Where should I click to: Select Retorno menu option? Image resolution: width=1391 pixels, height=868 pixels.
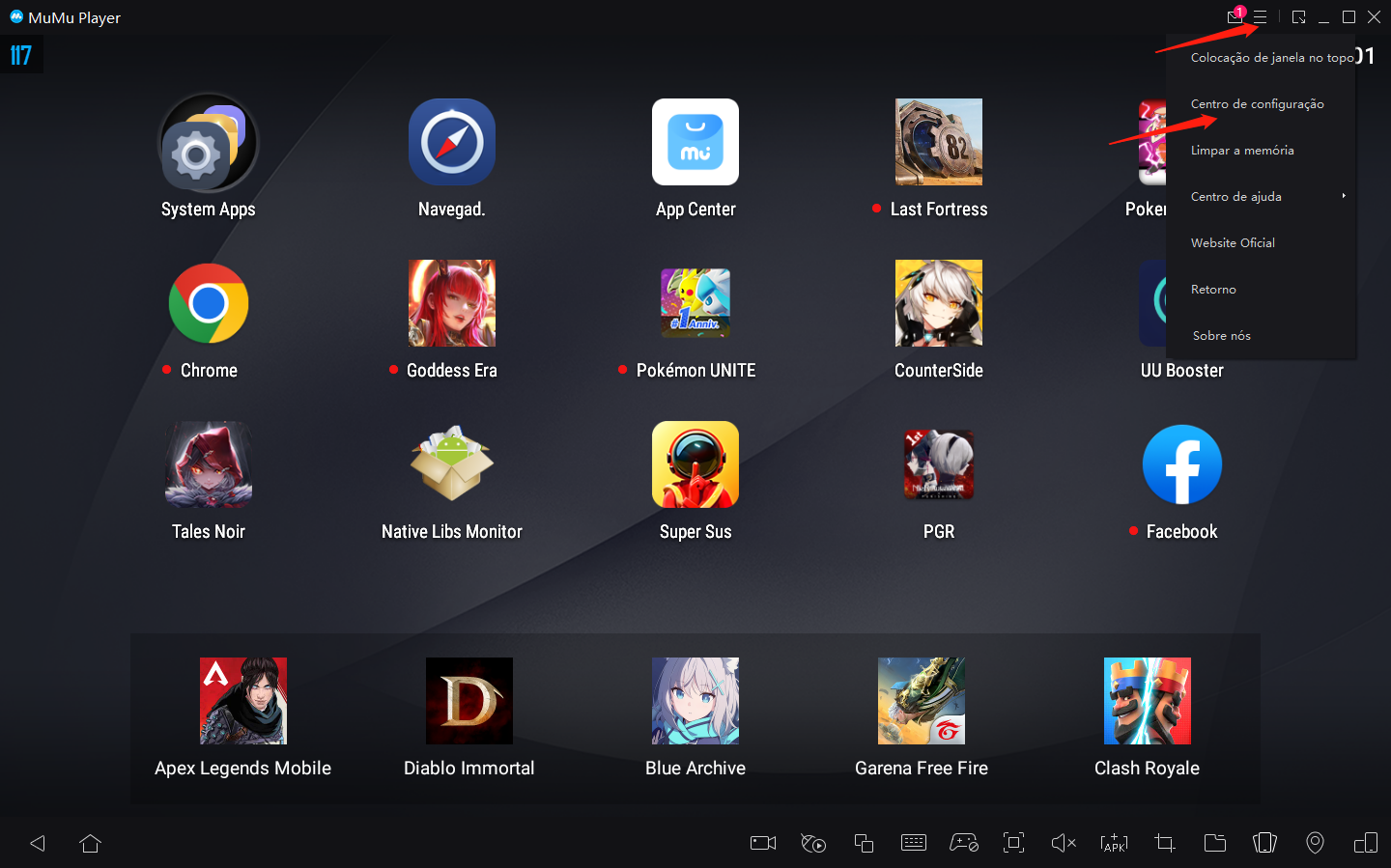point(1213,290)
